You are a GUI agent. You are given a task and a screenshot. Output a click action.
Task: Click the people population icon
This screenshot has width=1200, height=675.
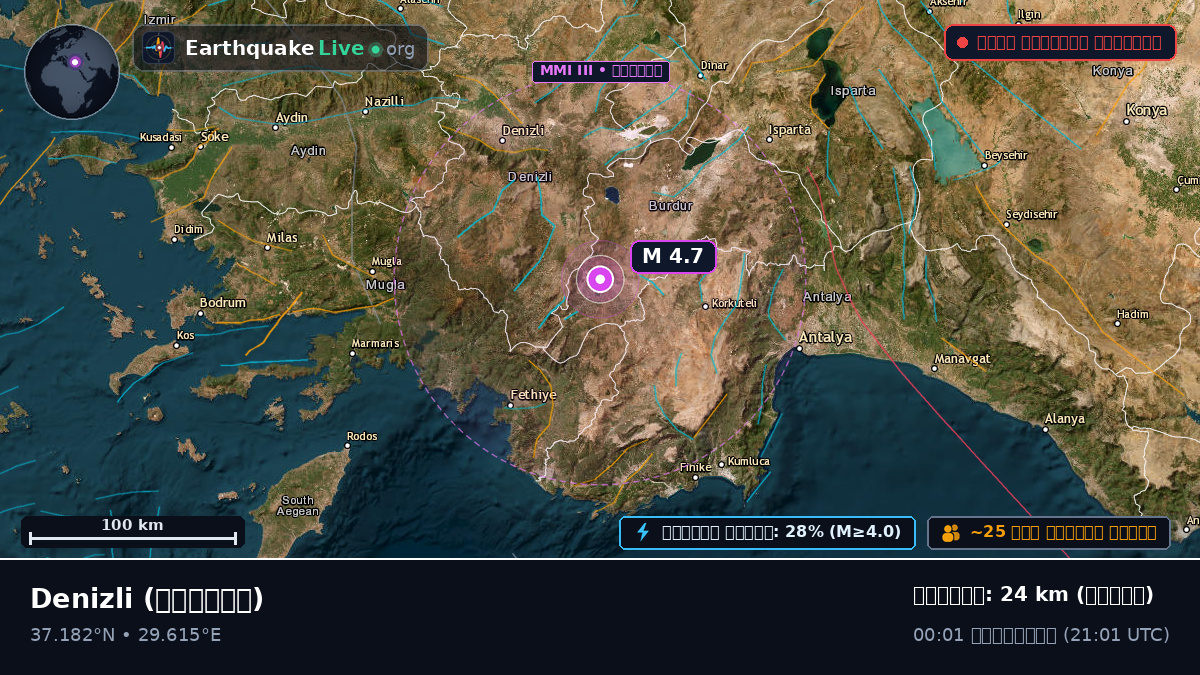951,533
